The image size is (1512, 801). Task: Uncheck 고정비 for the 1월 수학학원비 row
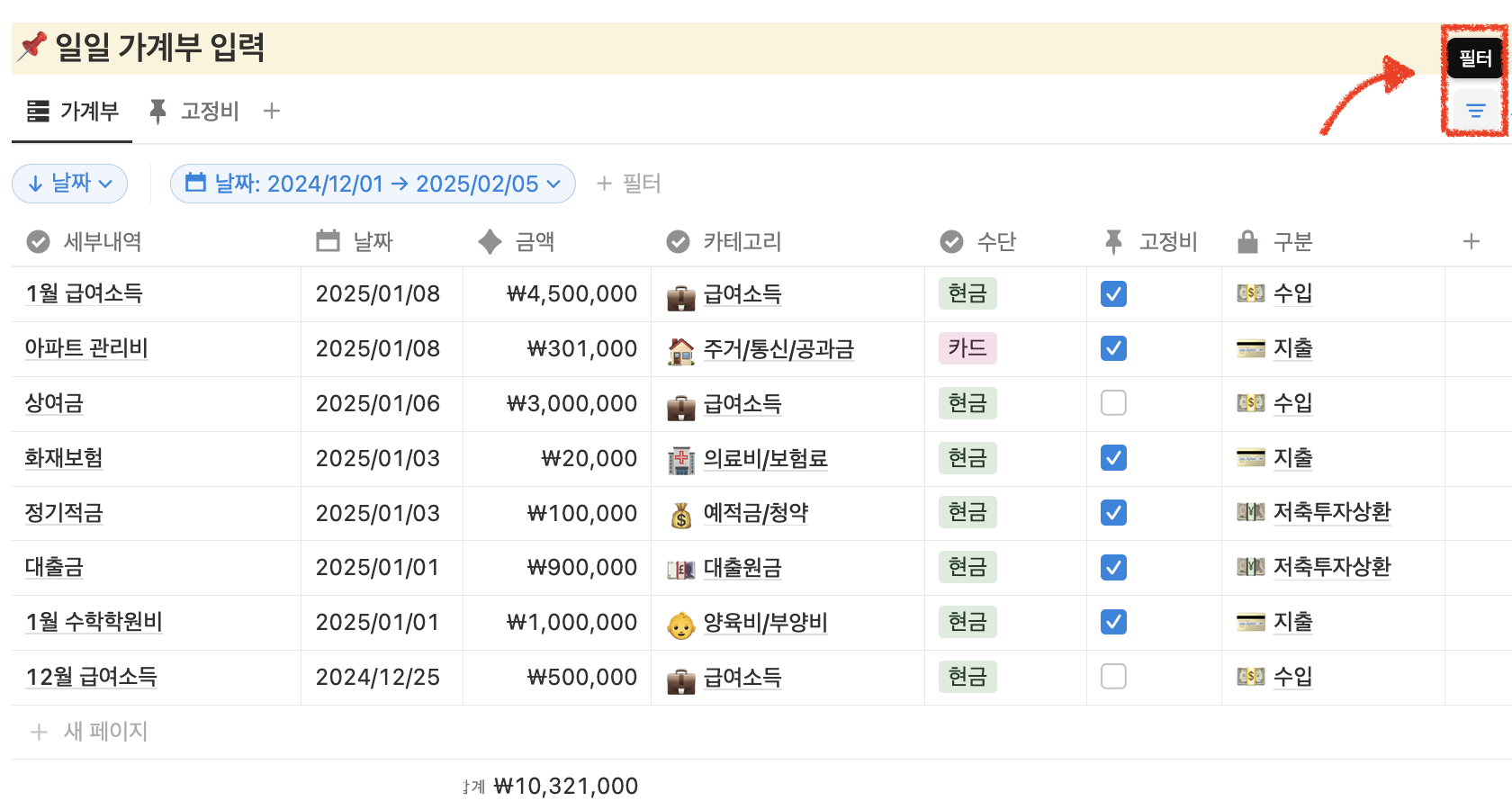(1113, 622)
